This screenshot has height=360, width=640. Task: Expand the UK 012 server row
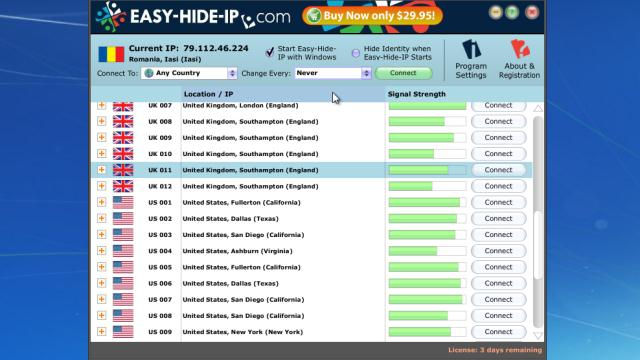click(102, 186)
